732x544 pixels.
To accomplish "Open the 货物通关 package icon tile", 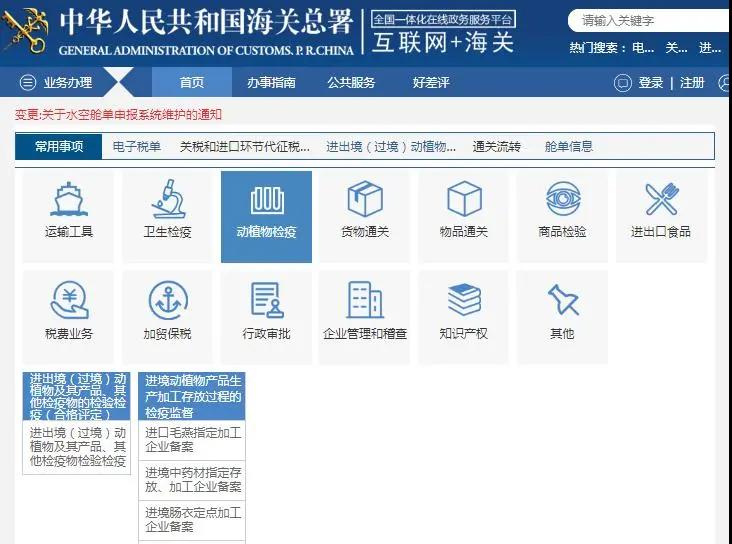I will coord(365,217).
